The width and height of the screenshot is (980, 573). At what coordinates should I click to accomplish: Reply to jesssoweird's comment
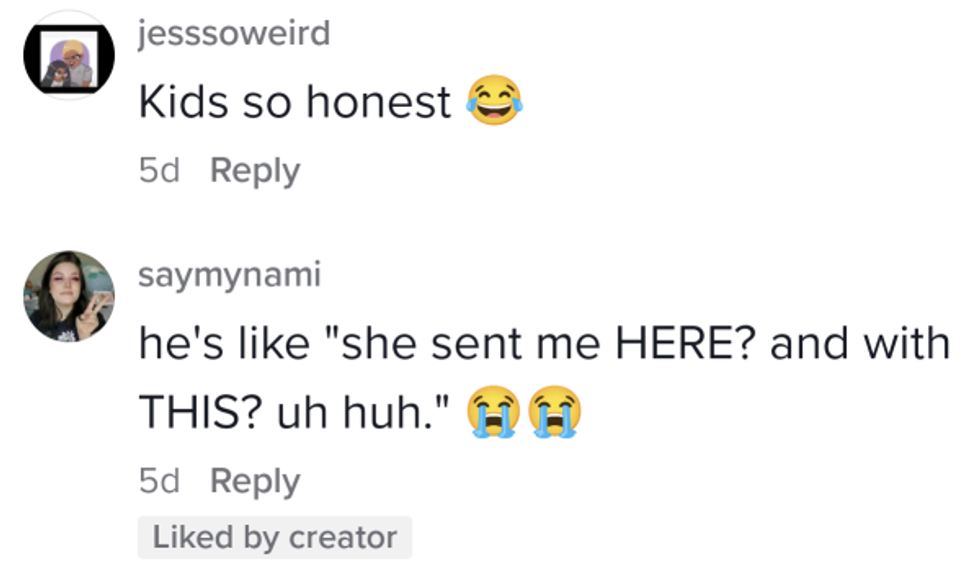point(255,171)
